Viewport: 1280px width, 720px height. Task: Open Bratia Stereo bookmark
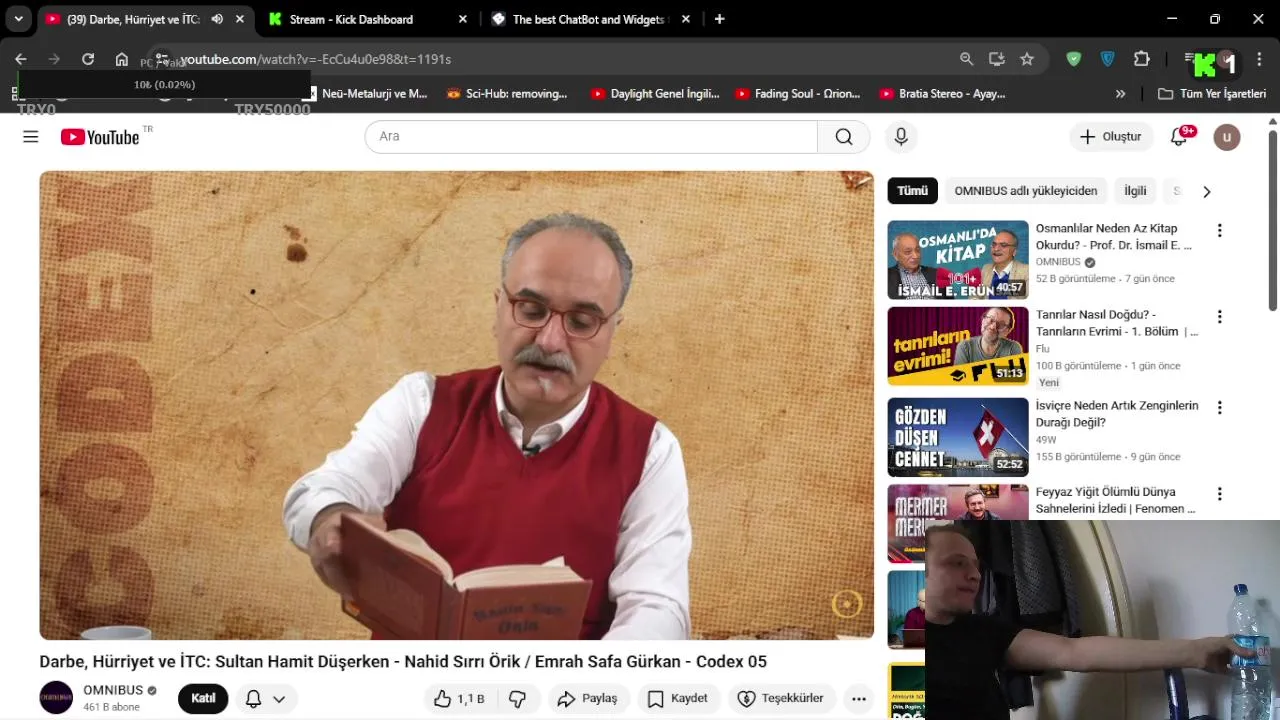coord(943,94)
